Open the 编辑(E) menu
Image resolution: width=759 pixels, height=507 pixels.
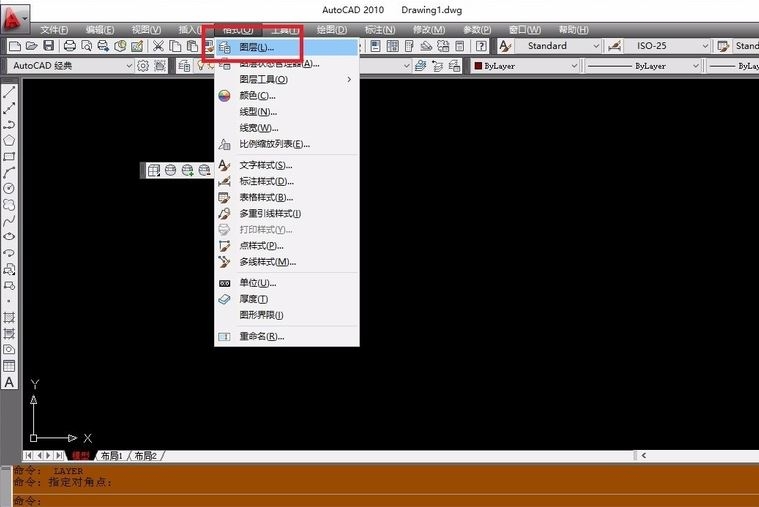pyautogui.click(x=100, y=30)
